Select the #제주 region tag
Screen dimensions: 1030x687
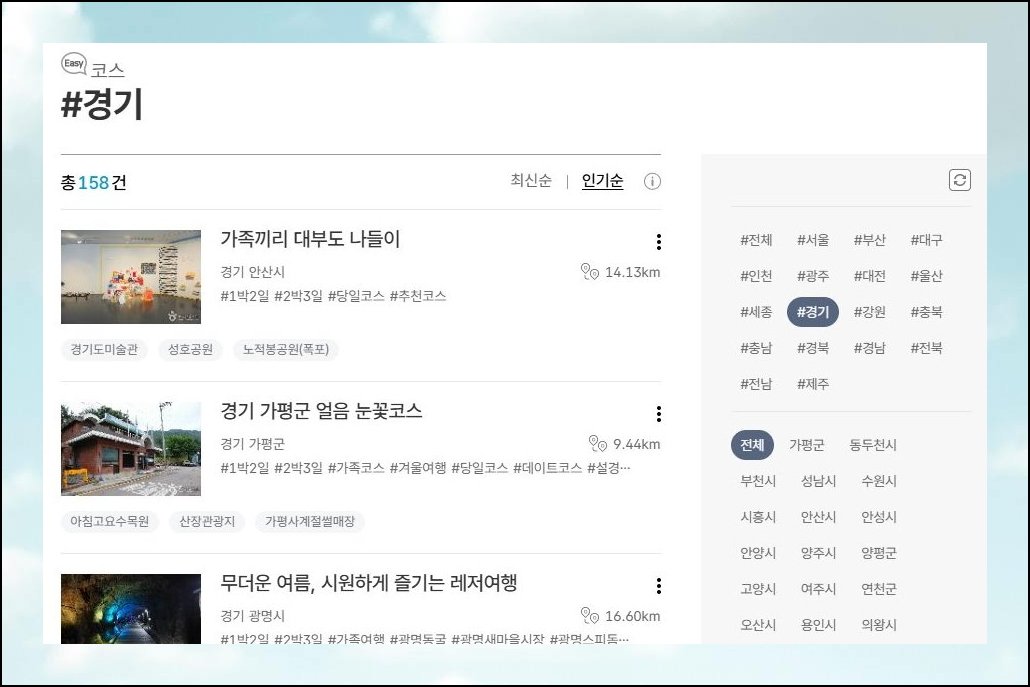813,384
